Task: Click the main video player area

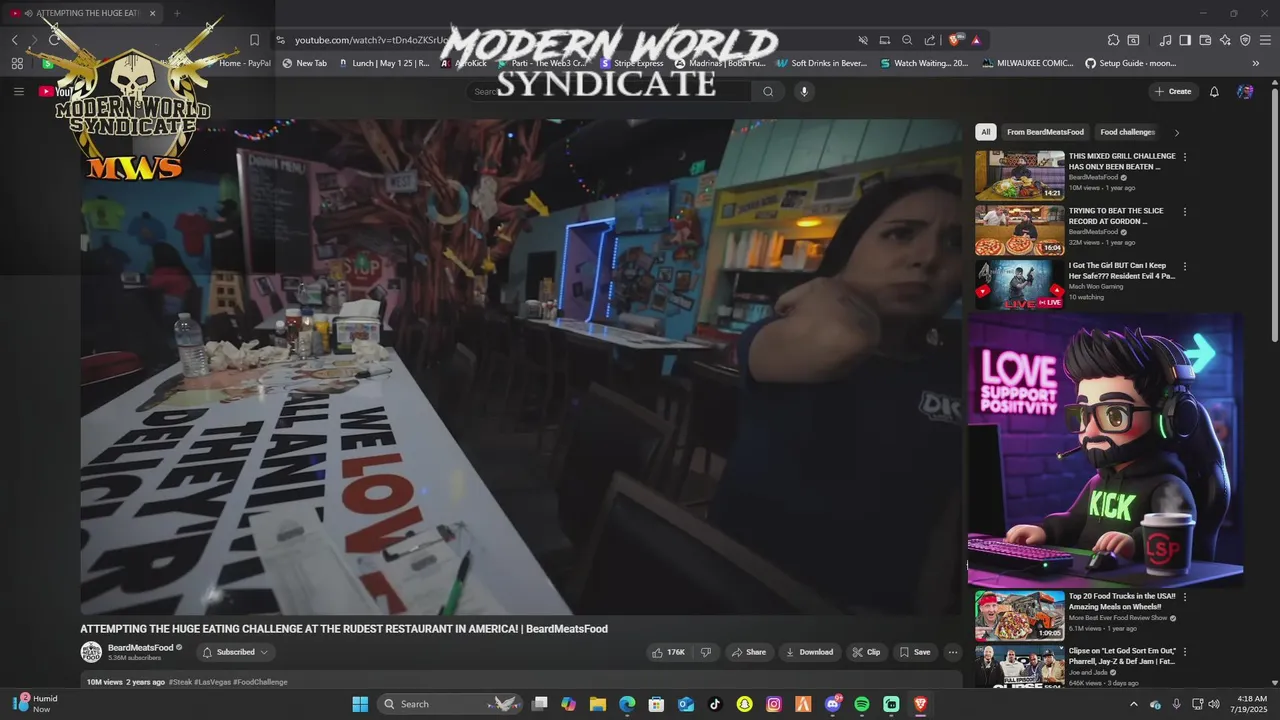Action: [521, 367]
